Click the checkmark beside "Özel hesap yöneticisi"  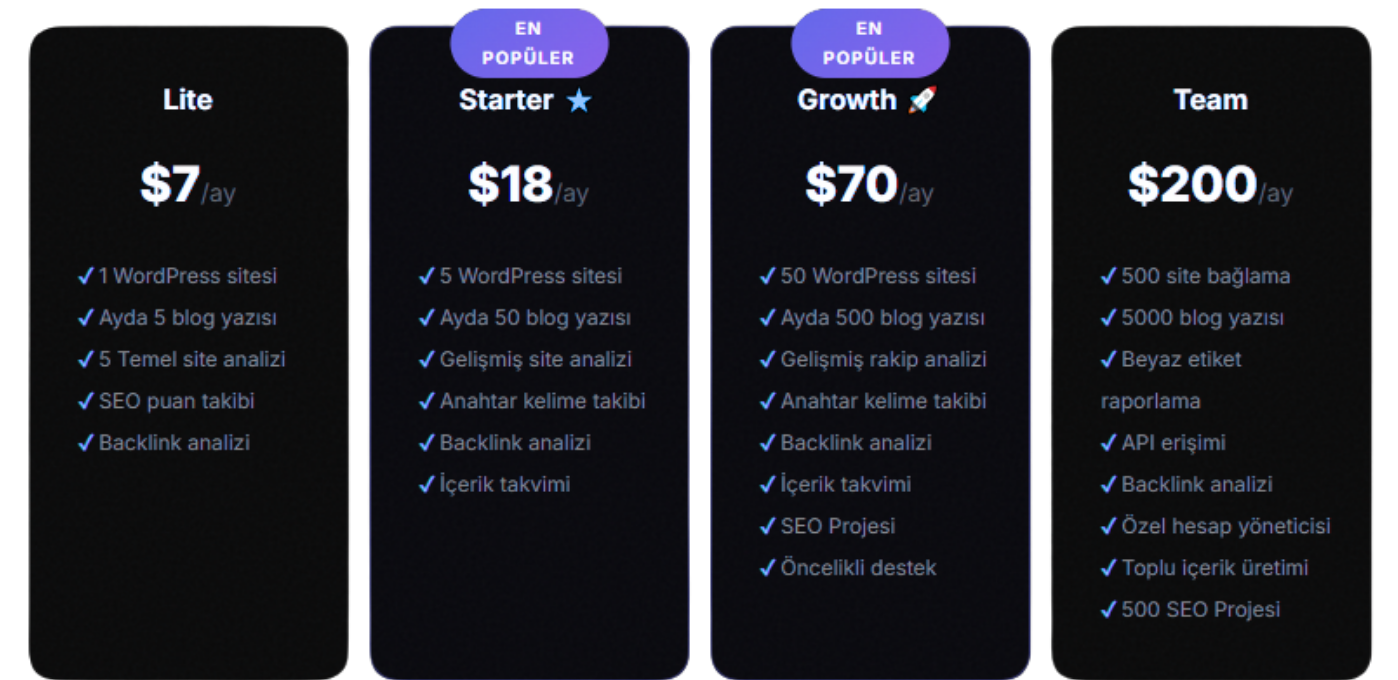[x=1108, y=527]
